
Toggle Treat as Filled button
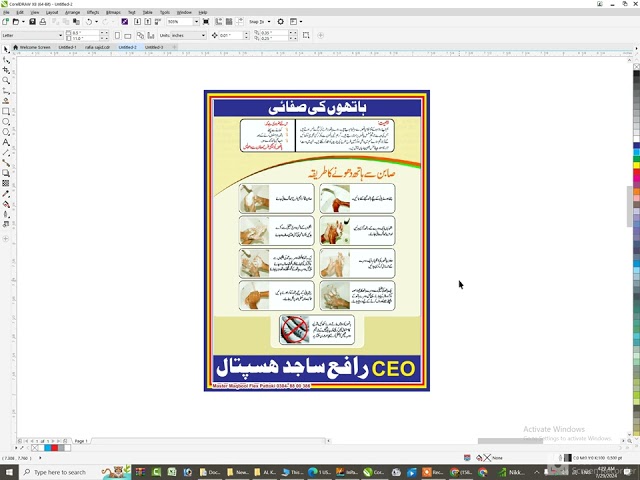(x=306, y=36)
